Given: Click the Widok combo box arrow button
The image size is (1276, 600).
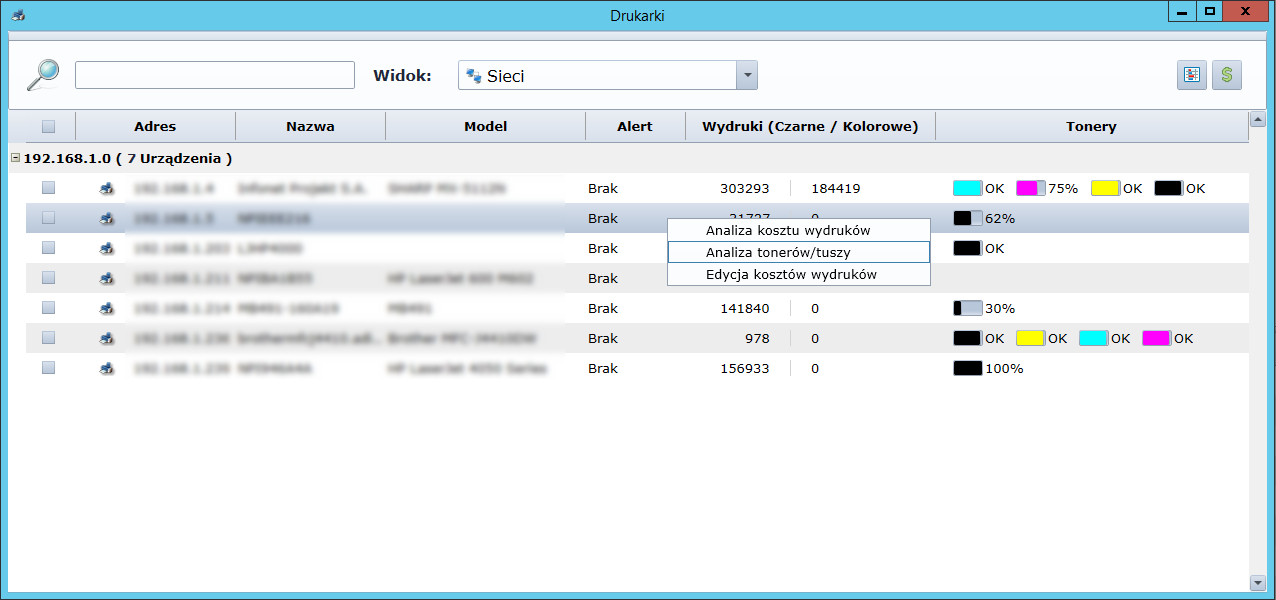Looking at the screenshot, I should coord(746,76).
